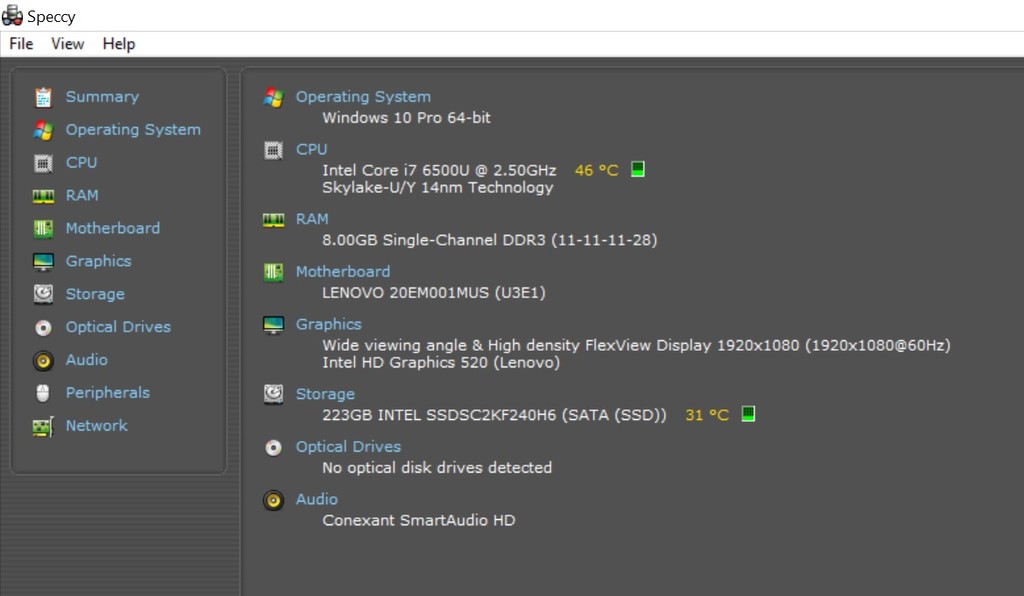The width and height of the screenshot is (1024, 596).
Task: Click the Peripherals mouse icon in sidebar
Action: (43, 393)
